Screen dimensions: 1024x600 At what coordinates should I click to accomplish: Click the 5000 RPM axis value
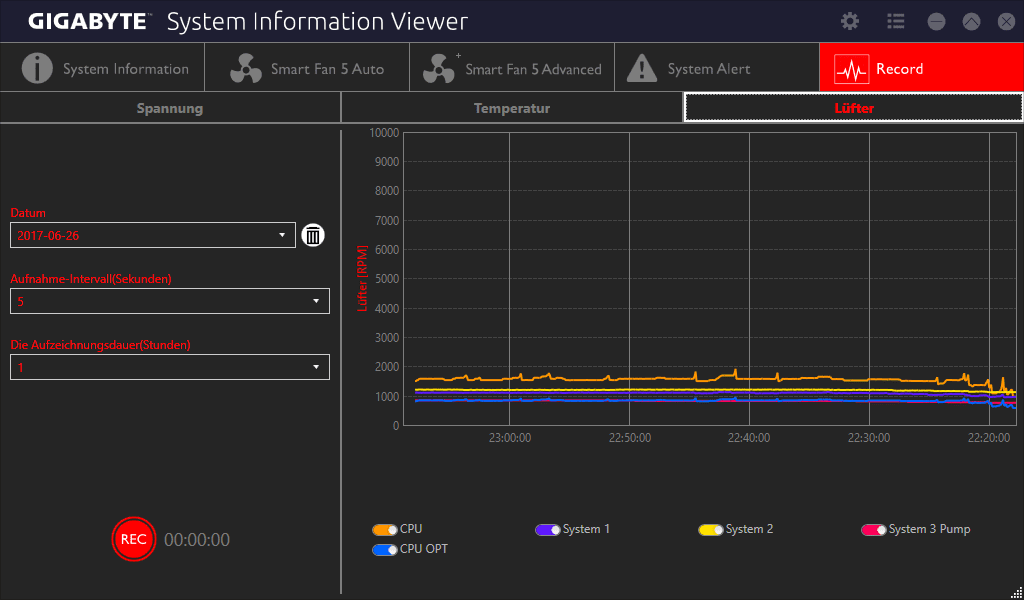[x=387, y=279]
